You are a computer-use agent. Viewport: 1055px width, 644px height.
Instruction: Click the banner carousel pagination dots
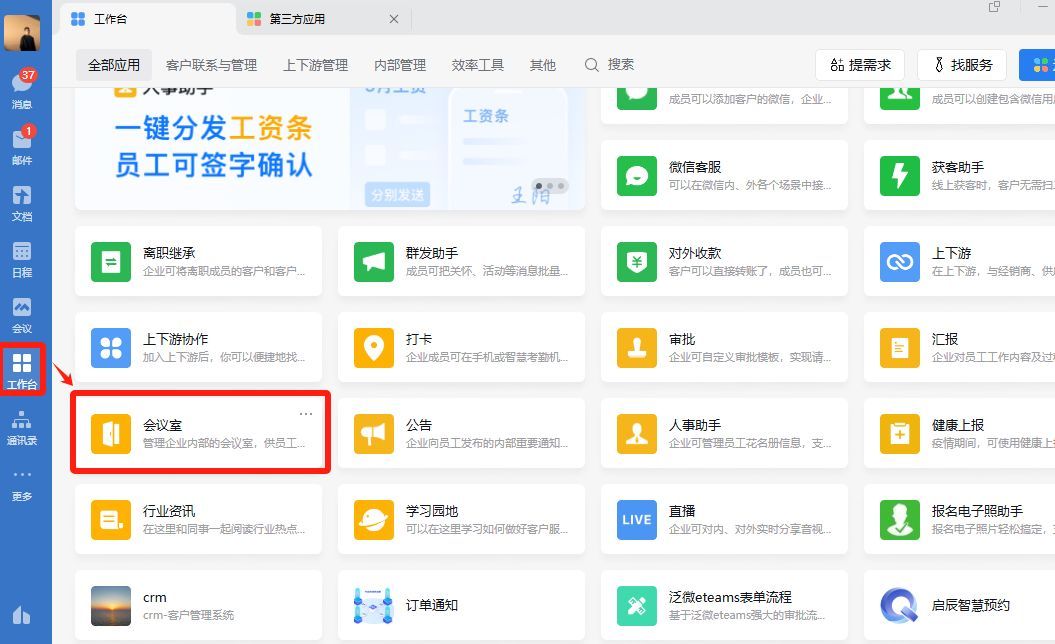[550, 186]
